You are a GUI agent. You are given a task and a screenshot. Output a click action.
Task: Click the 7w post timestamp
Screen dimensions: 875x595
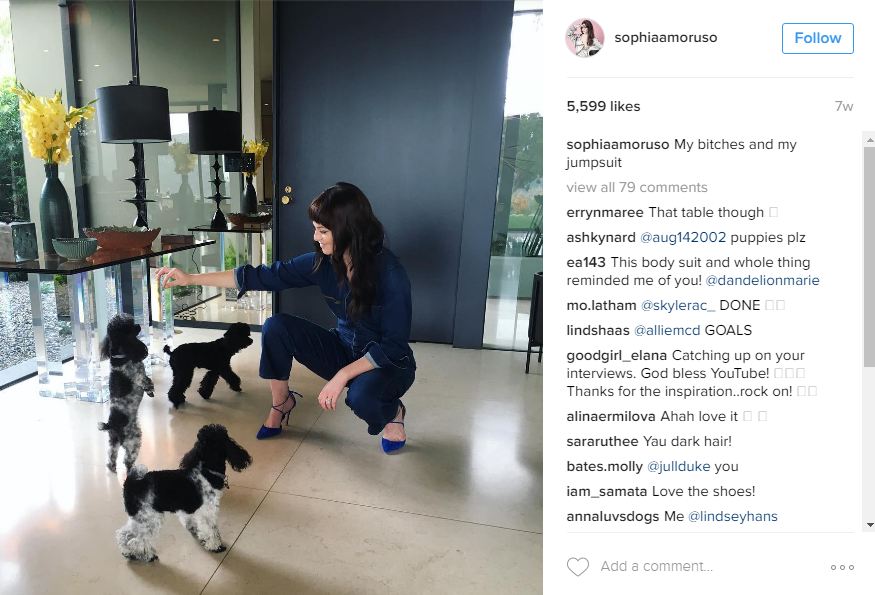[x=844, y=107]
